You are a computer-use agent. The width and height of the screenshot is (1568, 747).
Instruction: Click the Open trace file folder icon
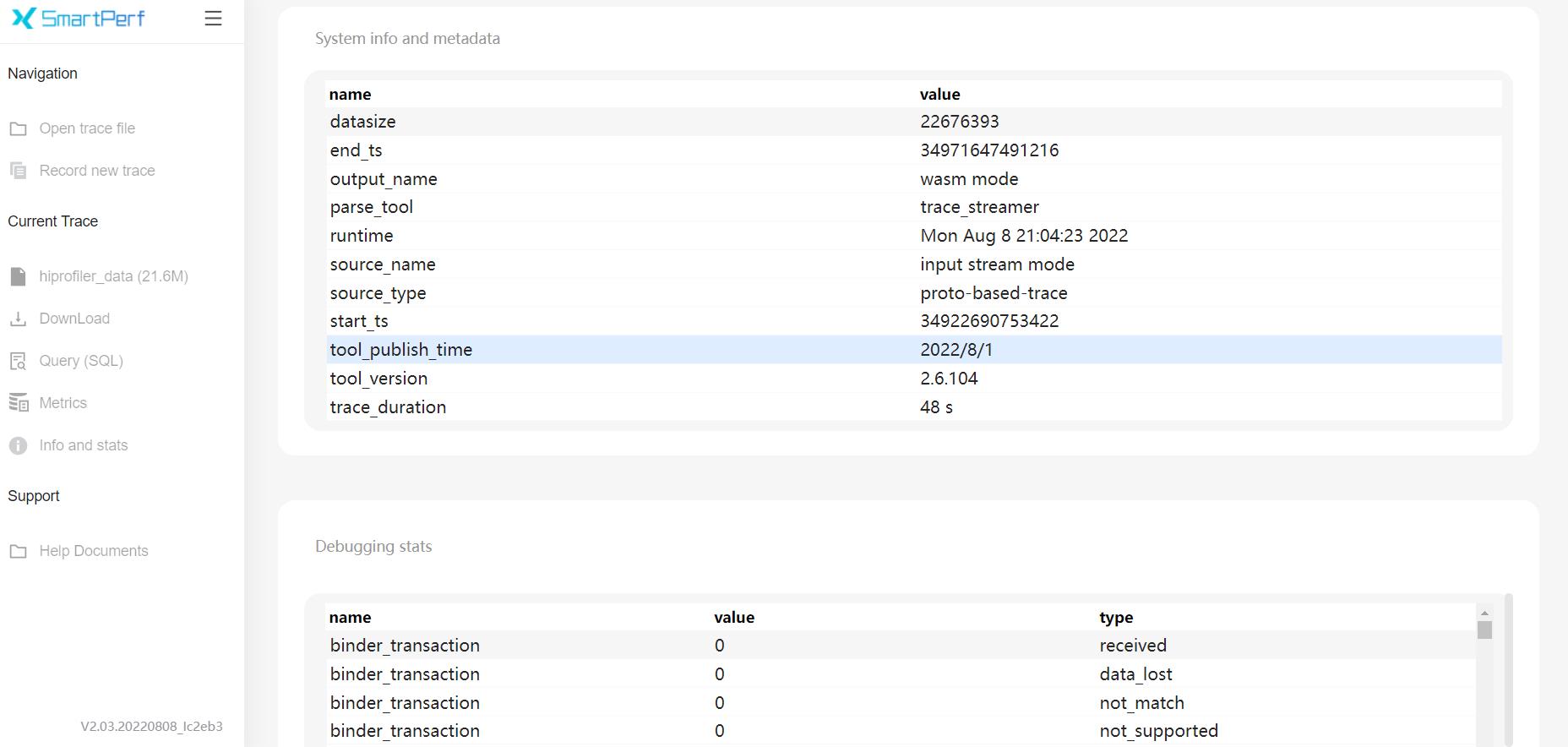coord(18,128)
